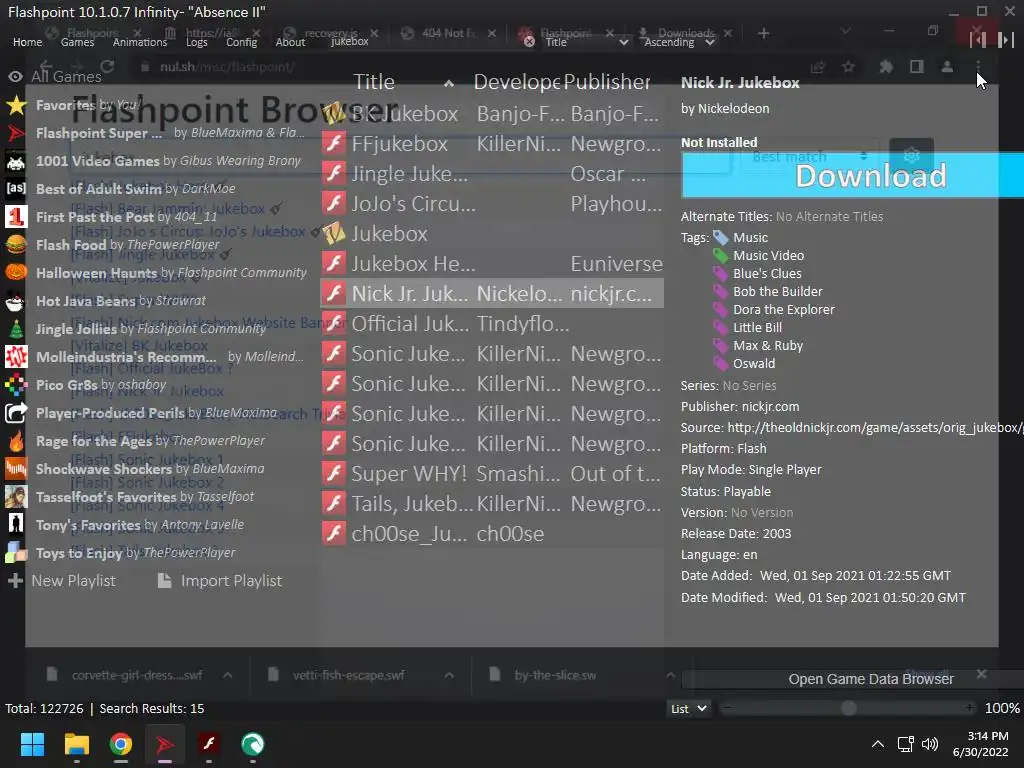
Task: Open the volume control in tray
Action: tap(930, 744)
